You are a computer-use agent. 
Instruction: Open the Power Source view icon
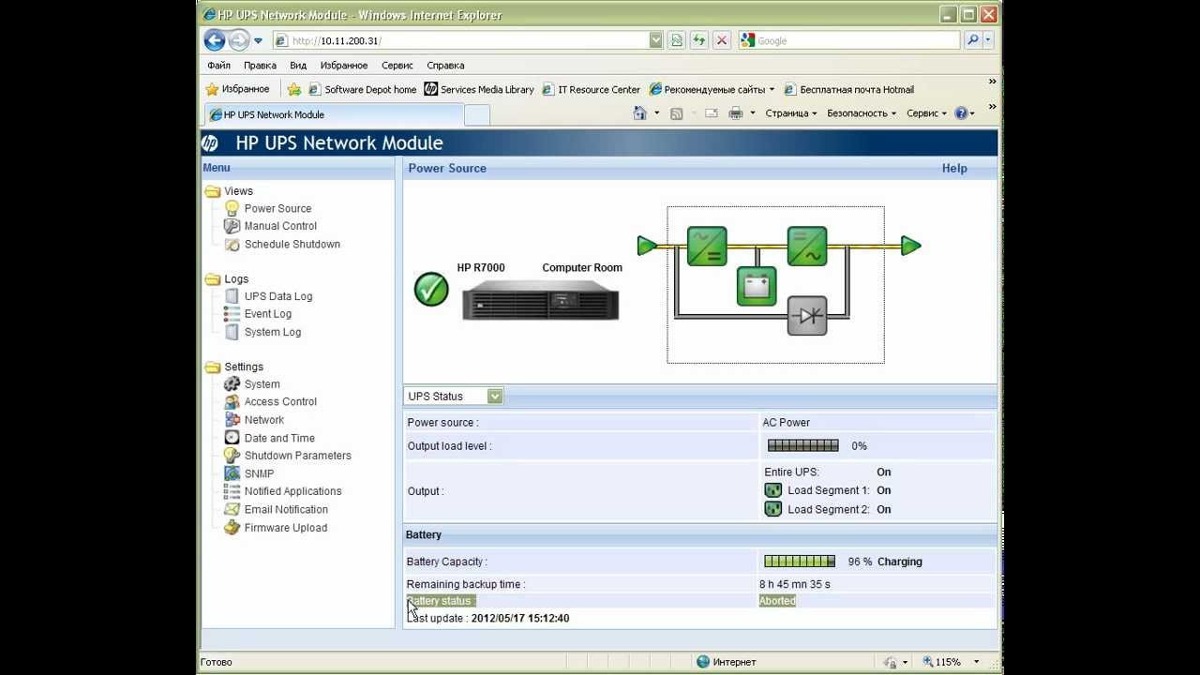[x=232, y=208]
